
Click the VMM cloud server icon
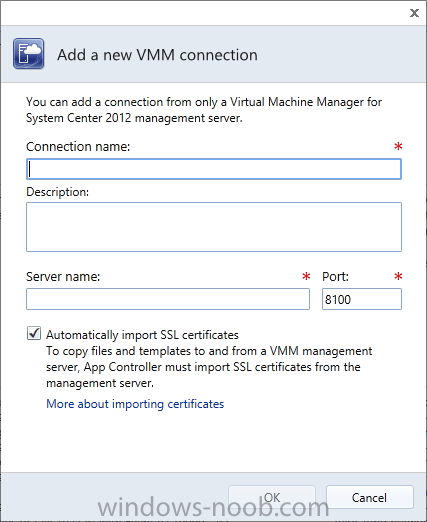point(29,54)
